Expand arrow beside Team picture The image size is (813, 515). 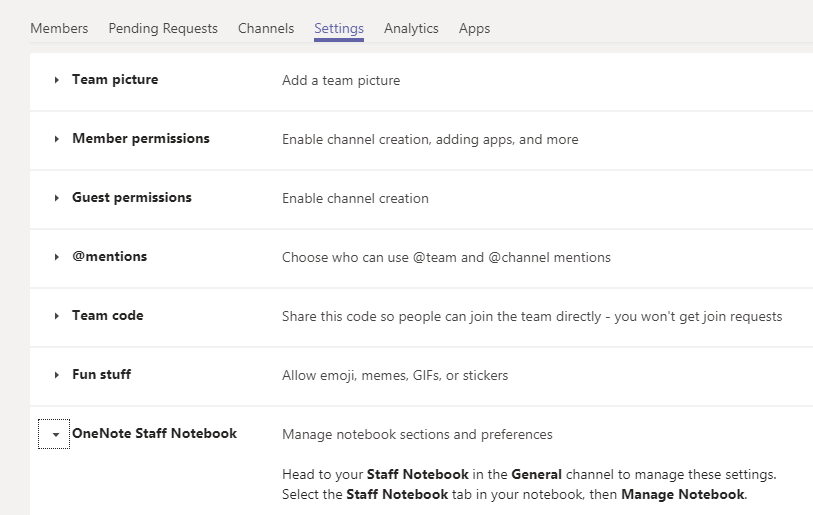(x=57, y=81)
